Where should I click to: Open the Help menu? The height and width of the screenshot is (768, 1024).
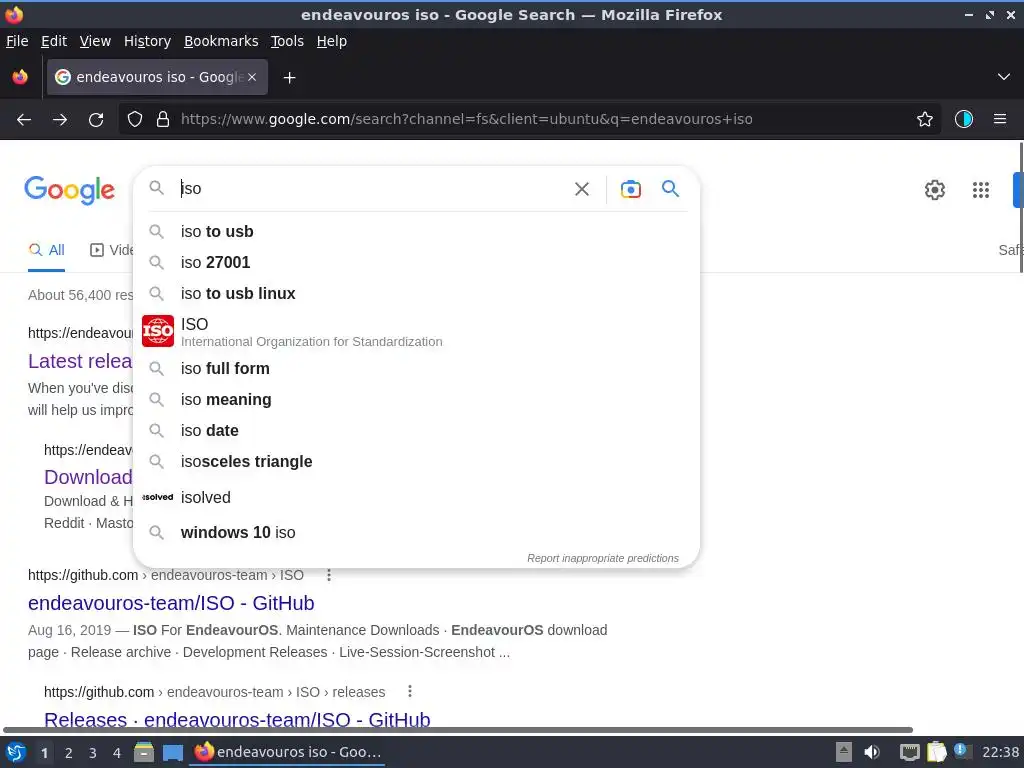coord(332,41)
